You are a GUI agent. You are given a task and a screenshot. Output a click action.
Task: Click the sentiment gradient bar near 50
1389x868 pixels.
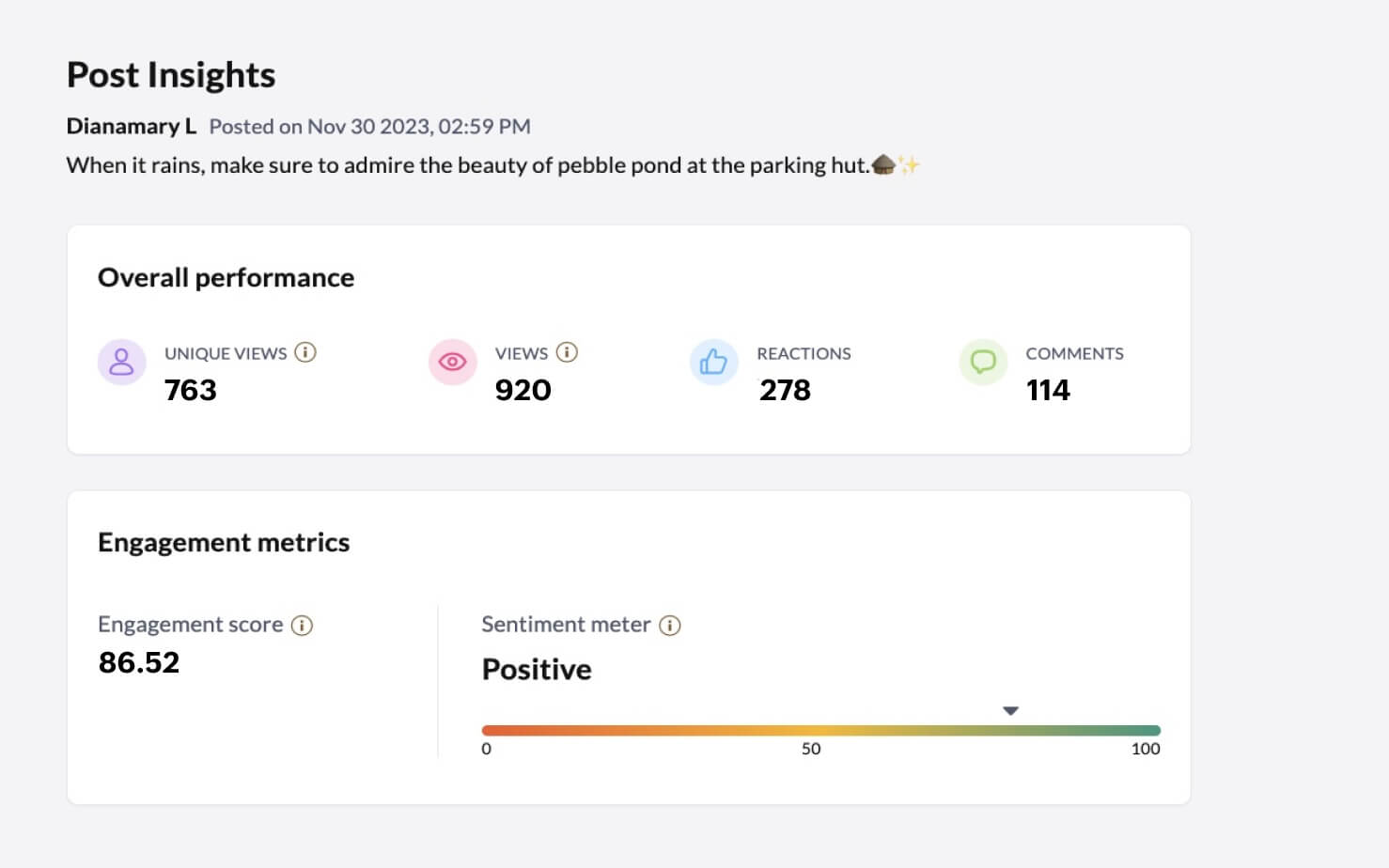pyautogui.click(x=810, y=729)
